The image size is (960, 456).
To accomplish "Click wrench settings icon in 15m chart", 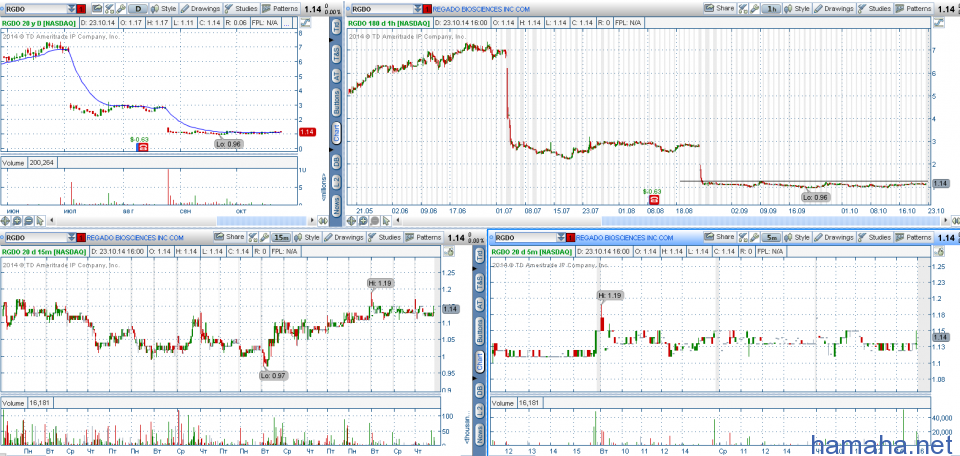I will 264,237.
